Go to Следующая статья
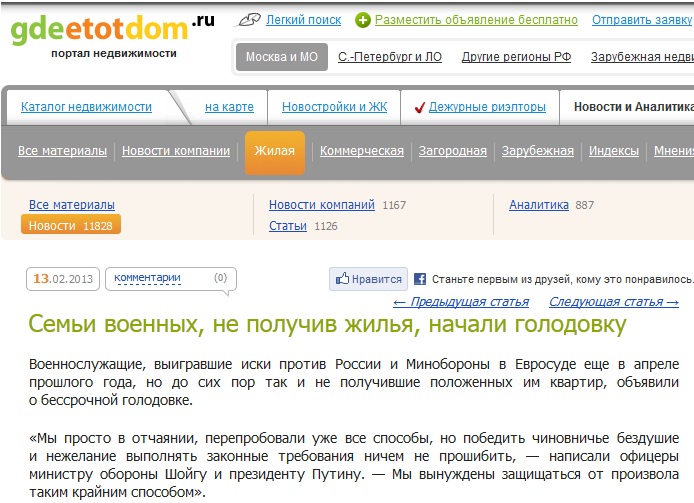This screenshot has height=503, width=694. (x=613, y=302)
